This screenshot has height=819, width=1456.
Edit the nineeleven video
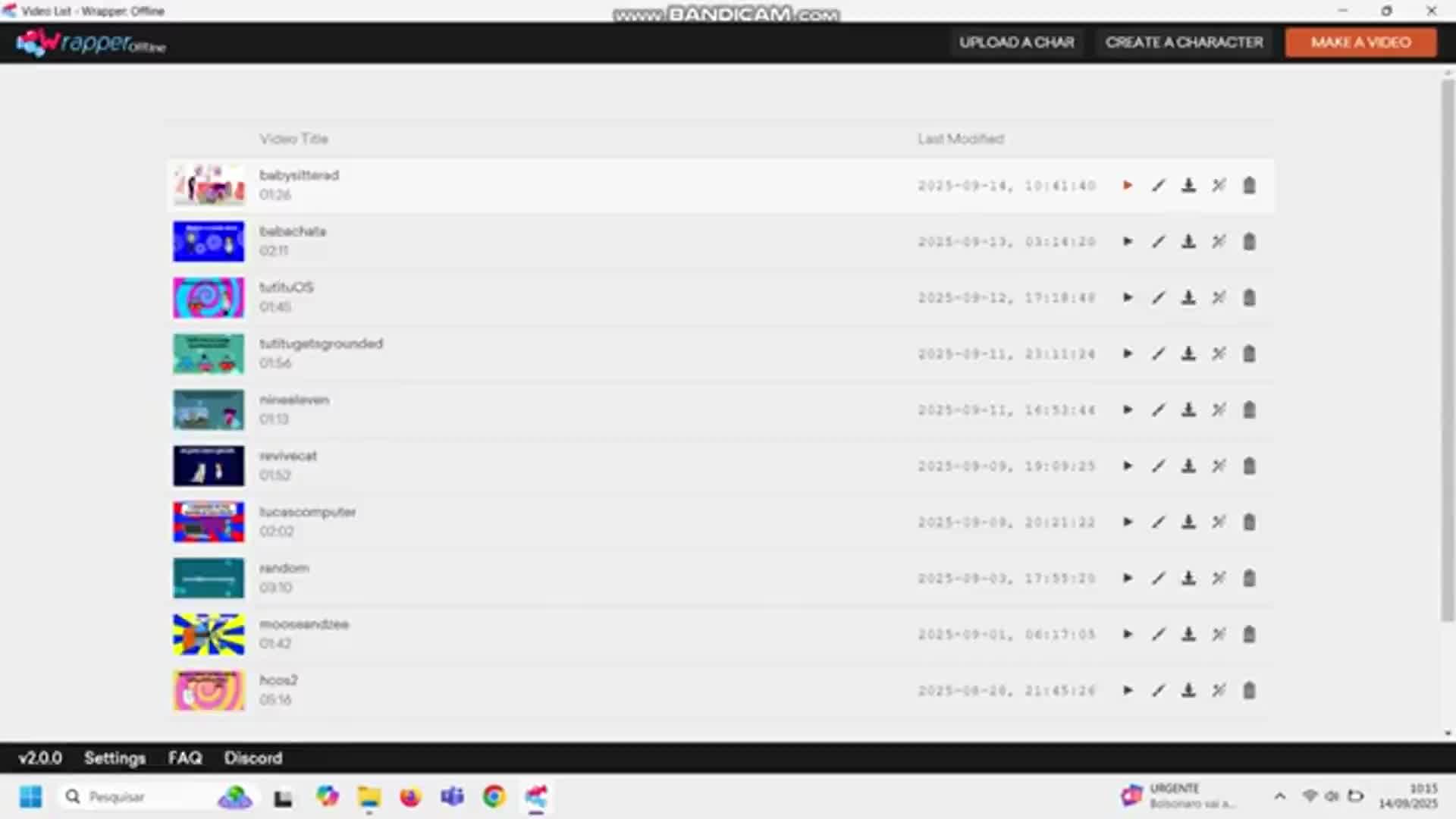pyautogui.click(x=1158, y=409)
